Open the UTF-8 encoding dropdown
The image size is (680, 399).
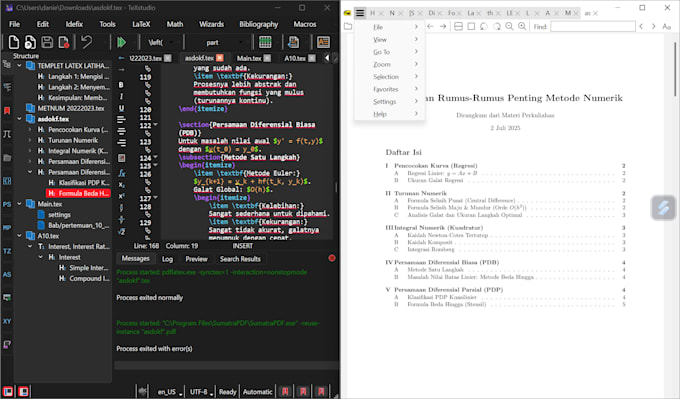pyautogui.click(x=201, y=392)
